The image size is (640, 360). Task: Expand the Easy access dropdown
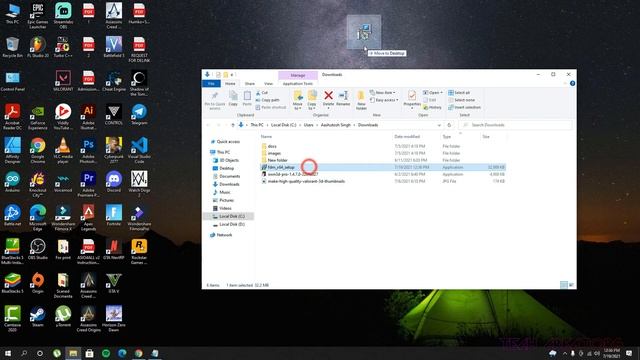(384, 100)
